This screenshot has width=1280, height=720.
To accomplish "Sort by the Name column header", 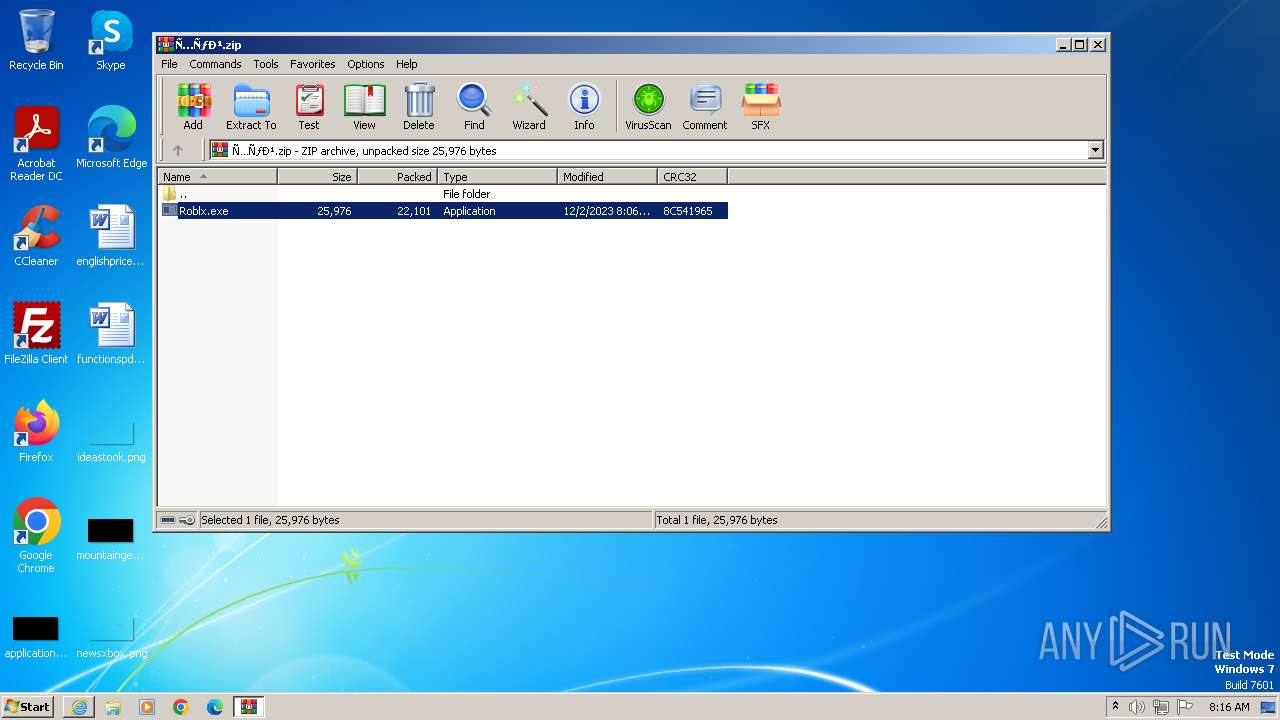I will (218, 177).
